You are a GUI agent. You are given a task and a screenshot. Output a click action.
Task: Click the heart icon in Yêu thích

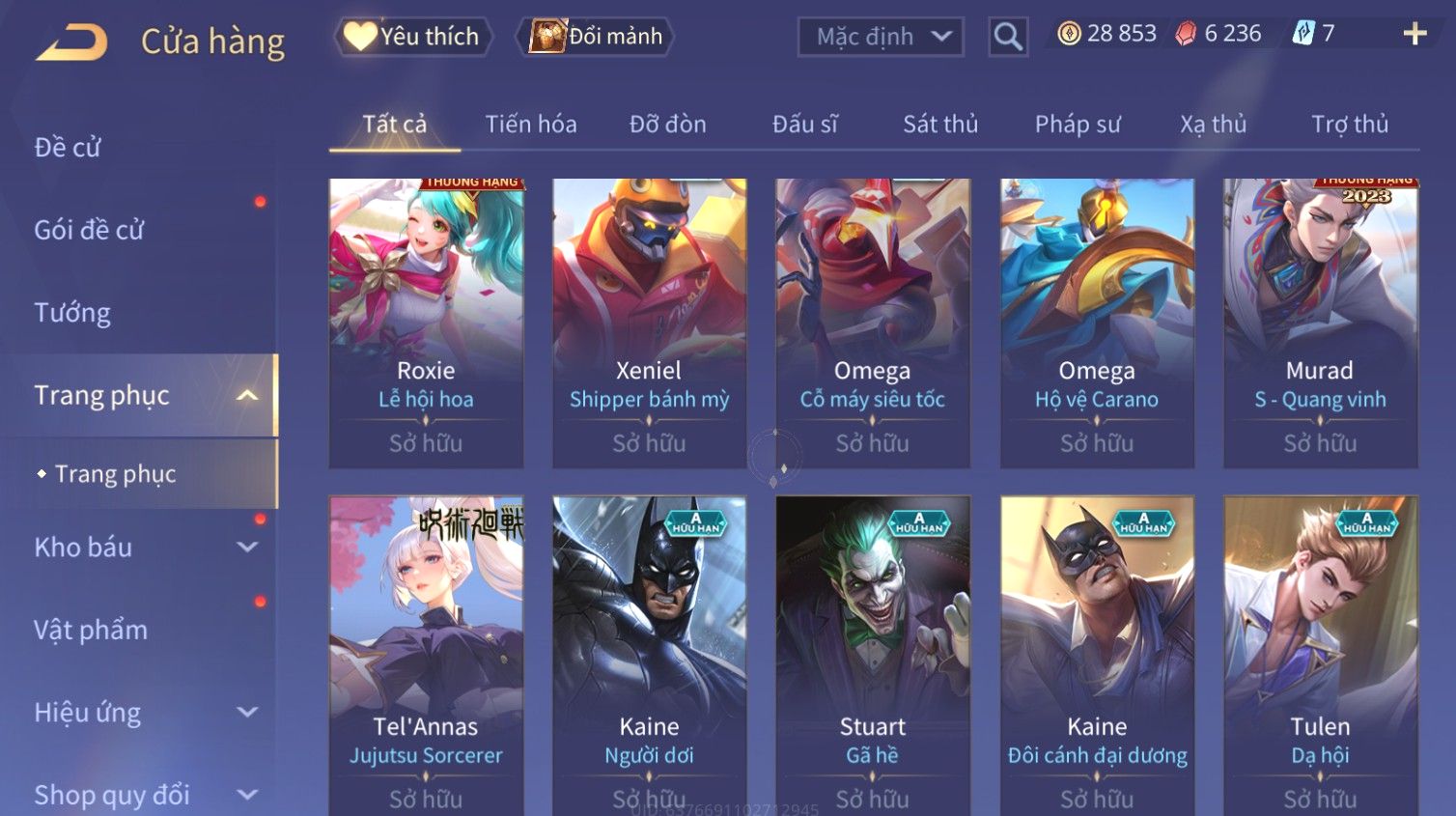coord(360,36)
